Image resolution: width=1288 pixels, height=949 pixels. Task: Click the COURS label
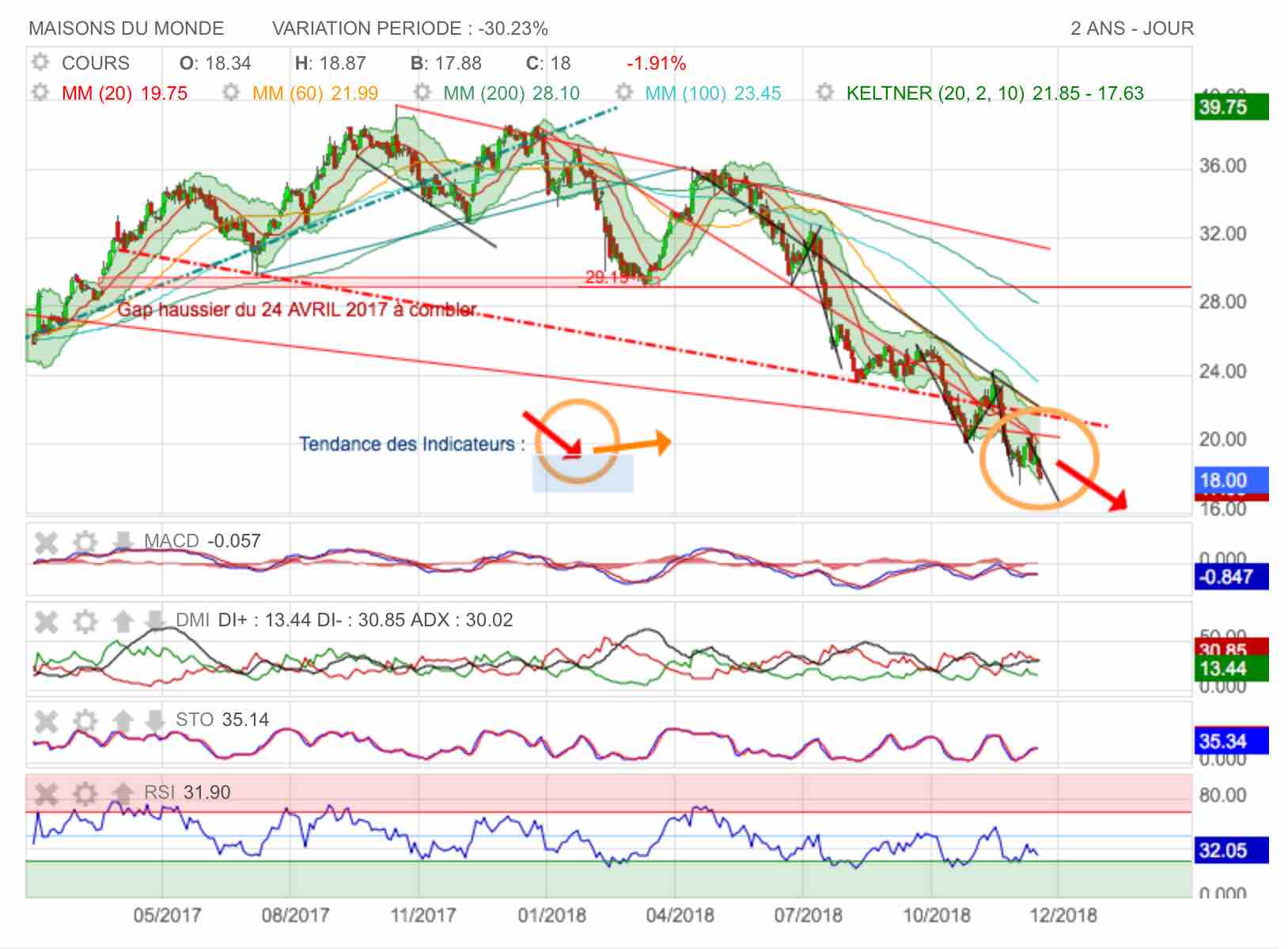(95, 63)
